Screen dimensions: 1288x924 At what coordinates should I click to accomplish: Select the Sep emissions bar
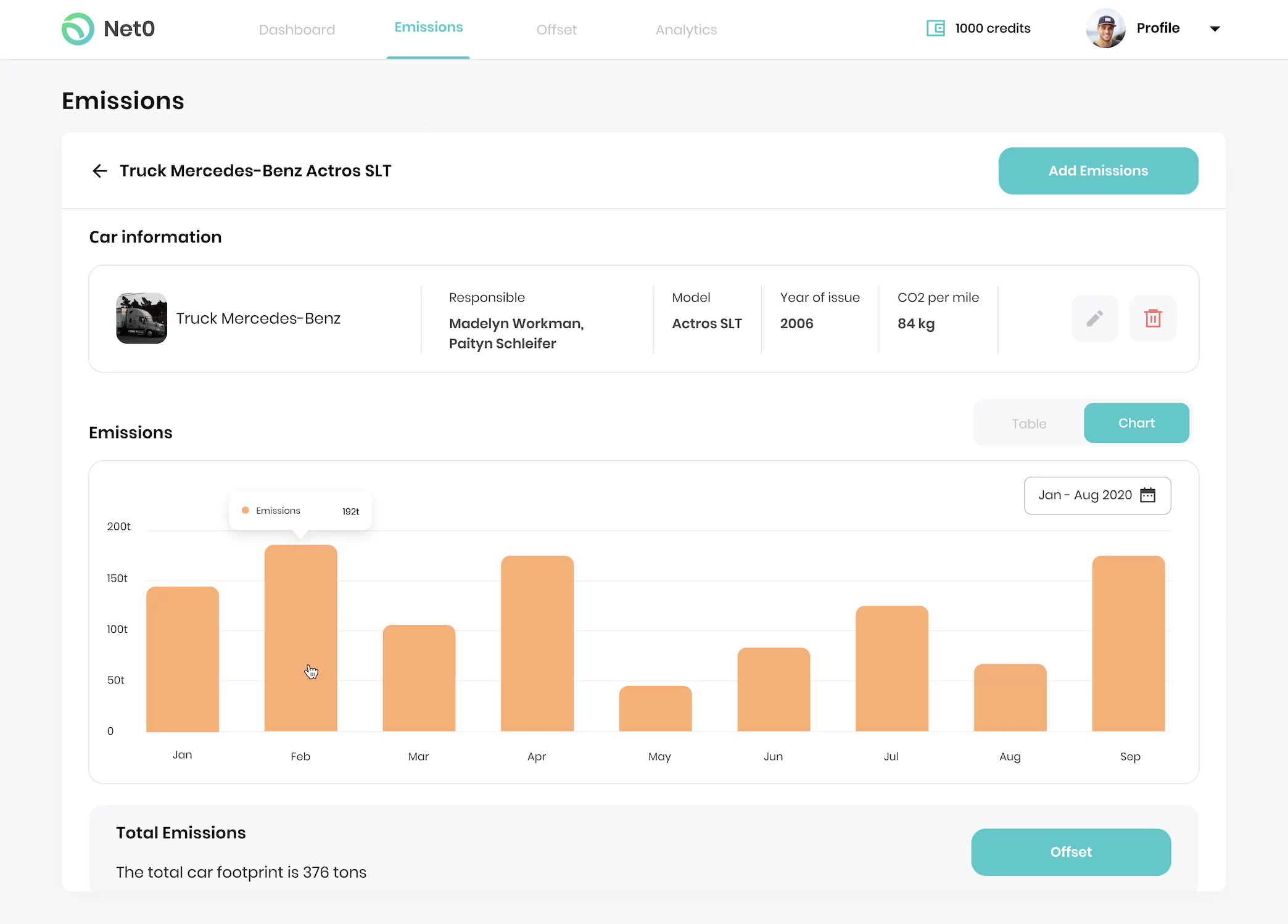point(1128,643)
